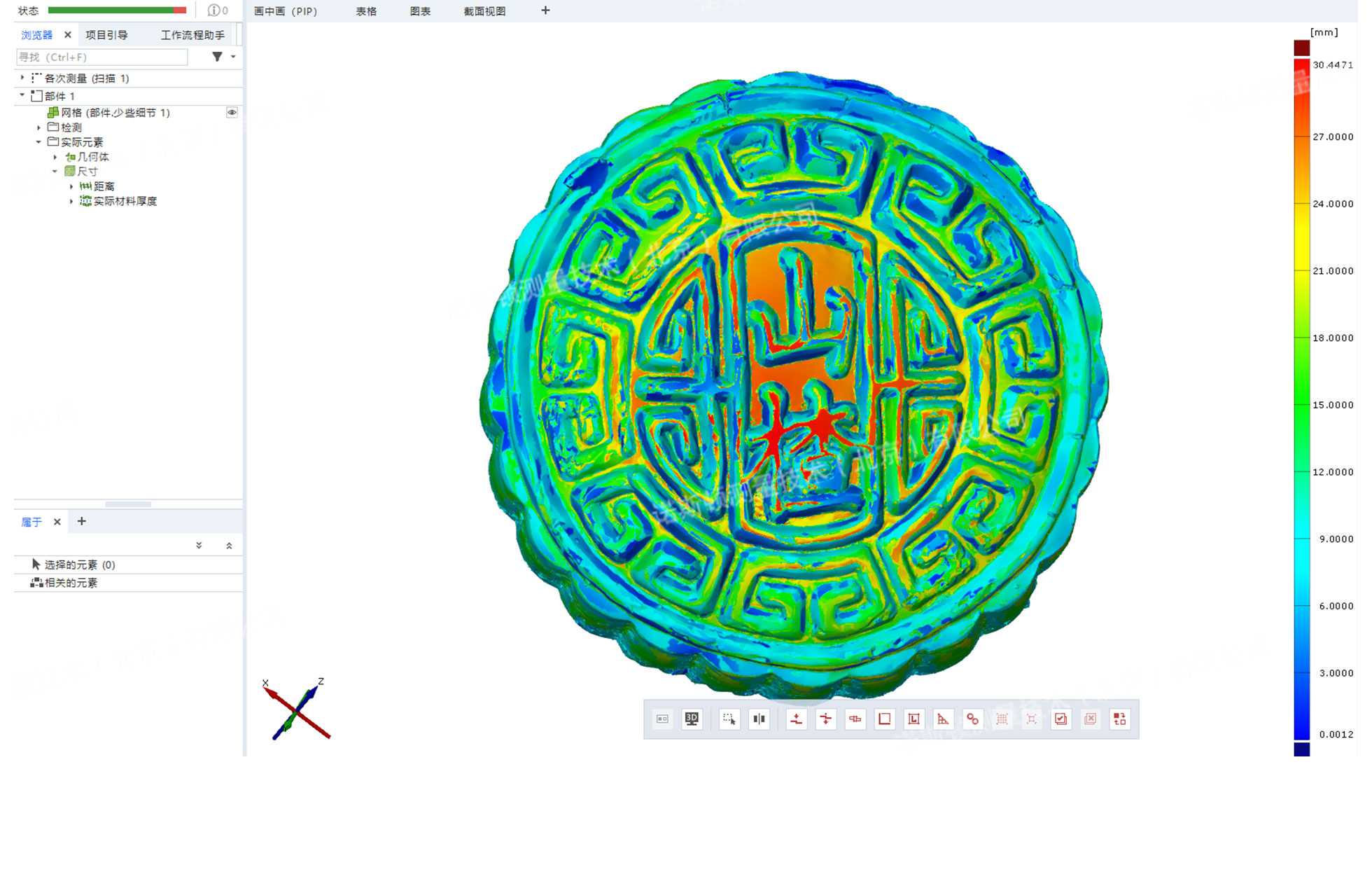Click the faded fit-to-frame corners icon
The width and height of the screenshot is (1372, 872).
tap(1031, 719)
